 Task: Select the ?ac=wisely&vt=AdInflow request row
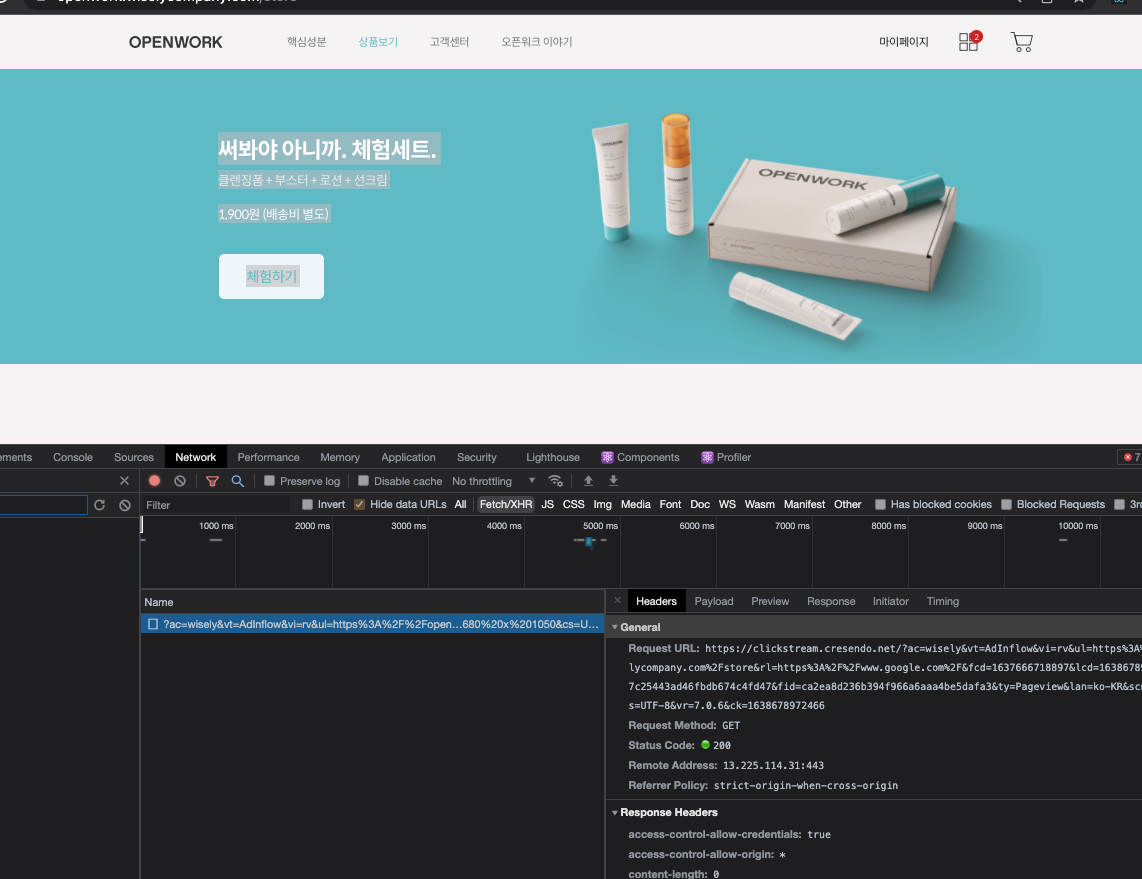click(x=372, y=624)
